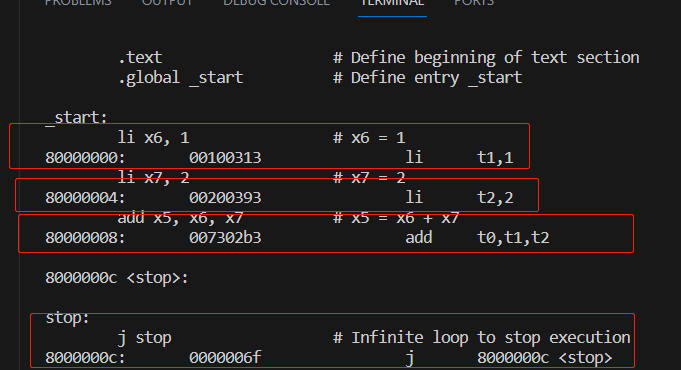This screenshot has height=370, width=681.
Task: Click the address '80000008:'
Action: click(x=85, y=238)
